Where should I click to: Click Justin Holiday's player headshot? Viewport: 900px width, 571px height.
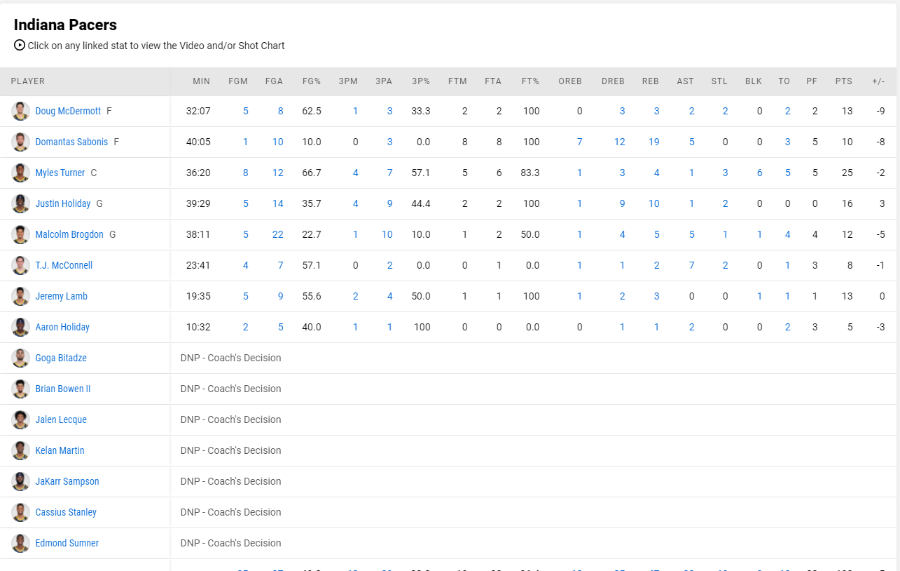pos(21,204)
